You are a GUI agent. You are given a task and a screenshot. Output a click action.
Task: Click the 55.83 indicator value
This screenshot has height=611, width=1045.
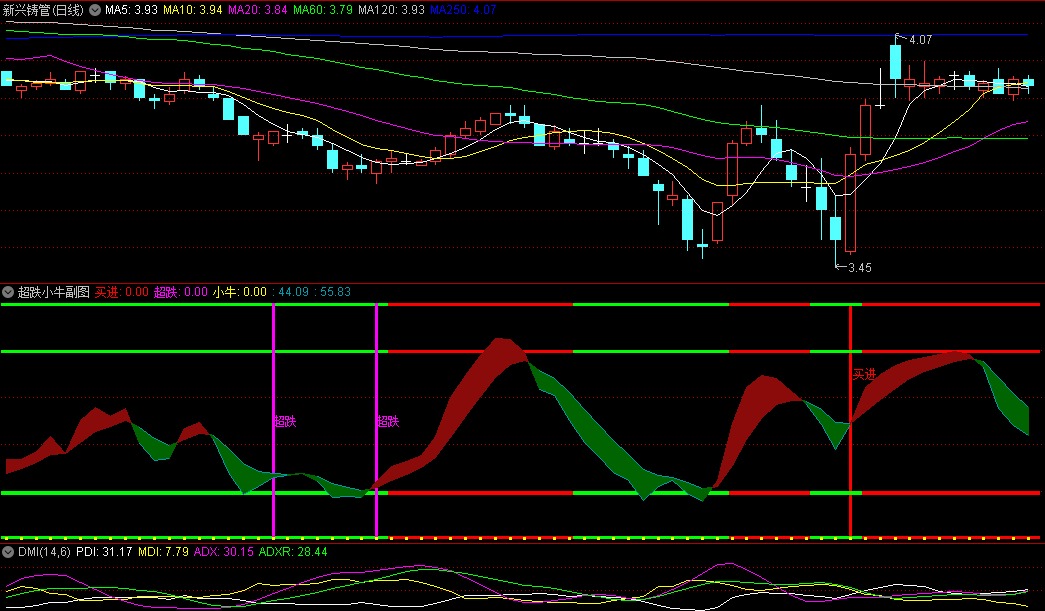[335, 292]
